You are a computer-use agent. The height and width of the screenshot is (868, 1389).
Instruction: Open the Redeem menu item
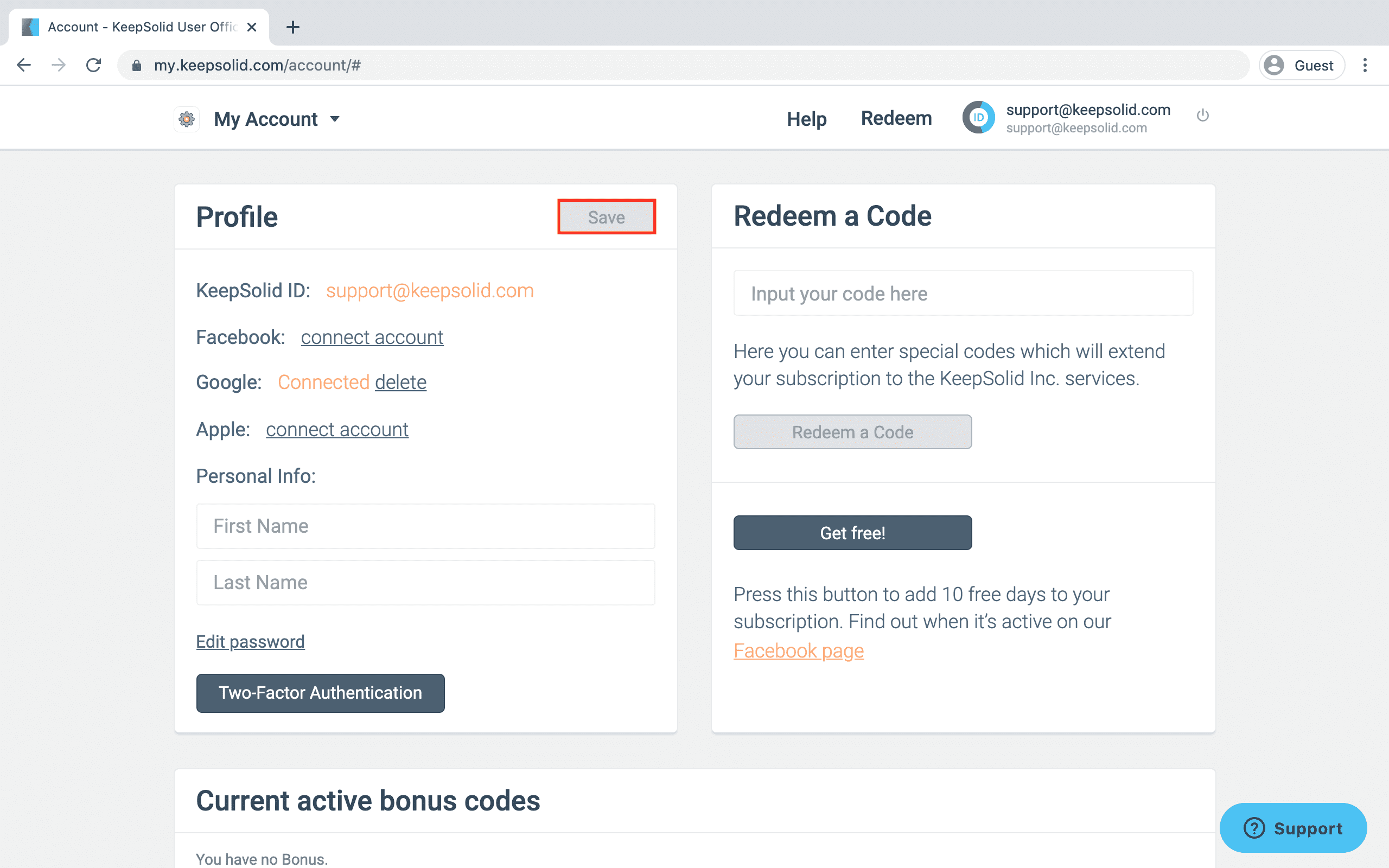coord(896,118)
